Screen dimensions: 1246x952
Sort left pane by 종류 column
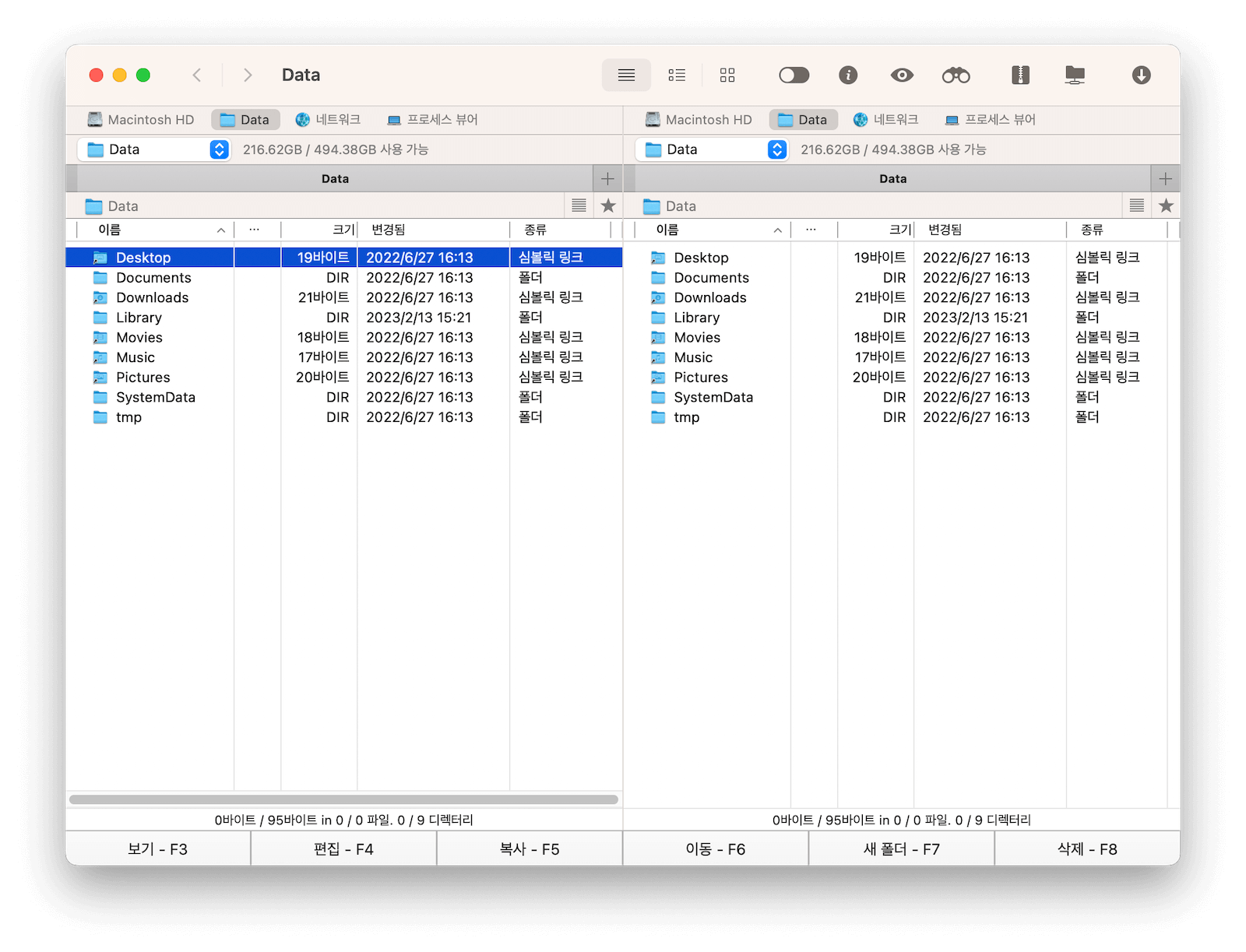coord(560,230)
